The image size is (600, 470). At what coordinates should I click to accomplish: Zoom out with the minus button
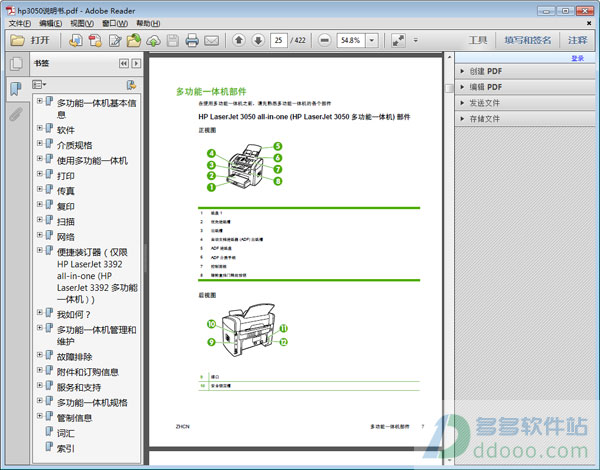coord(324,40)
